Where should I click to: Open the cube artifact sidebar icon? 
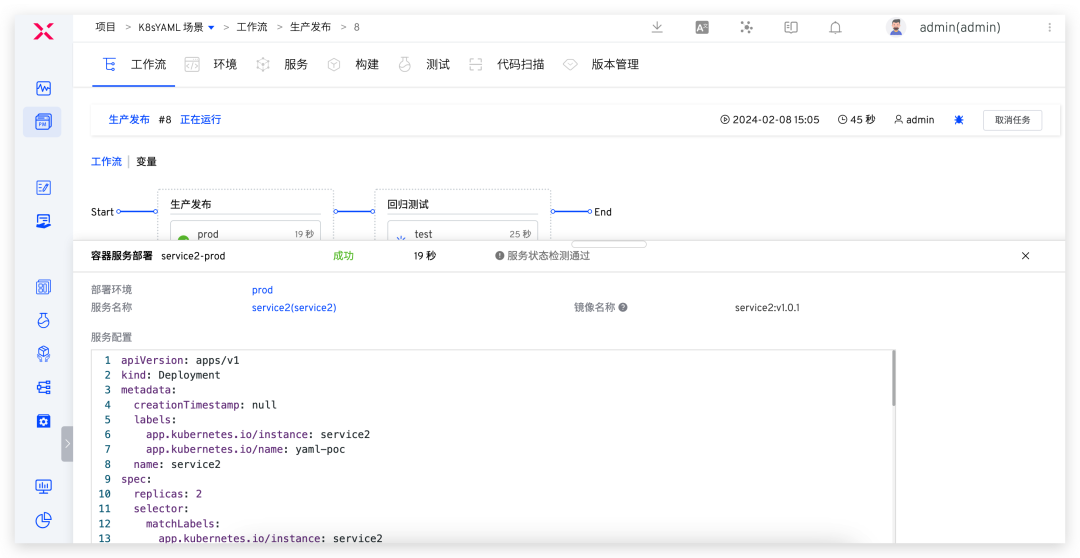(43, 354)
